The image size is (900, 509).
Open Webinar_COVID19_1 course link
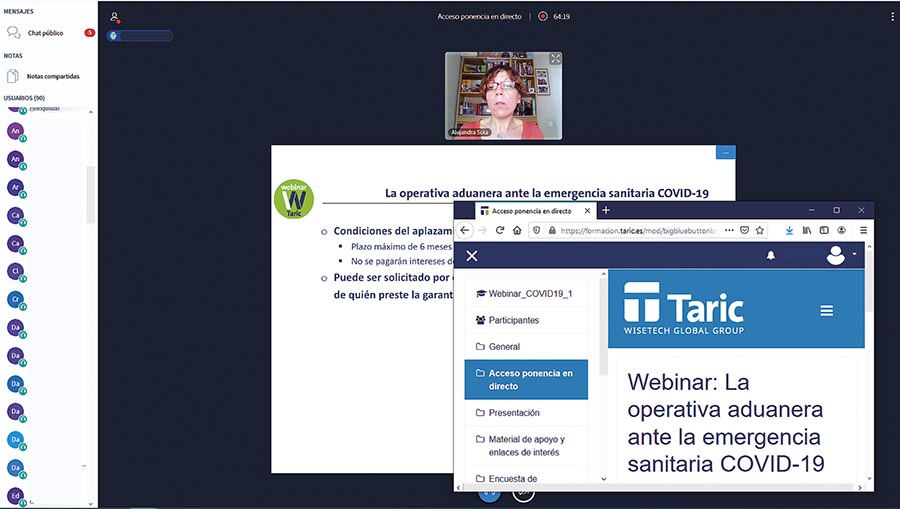(525, 294)
